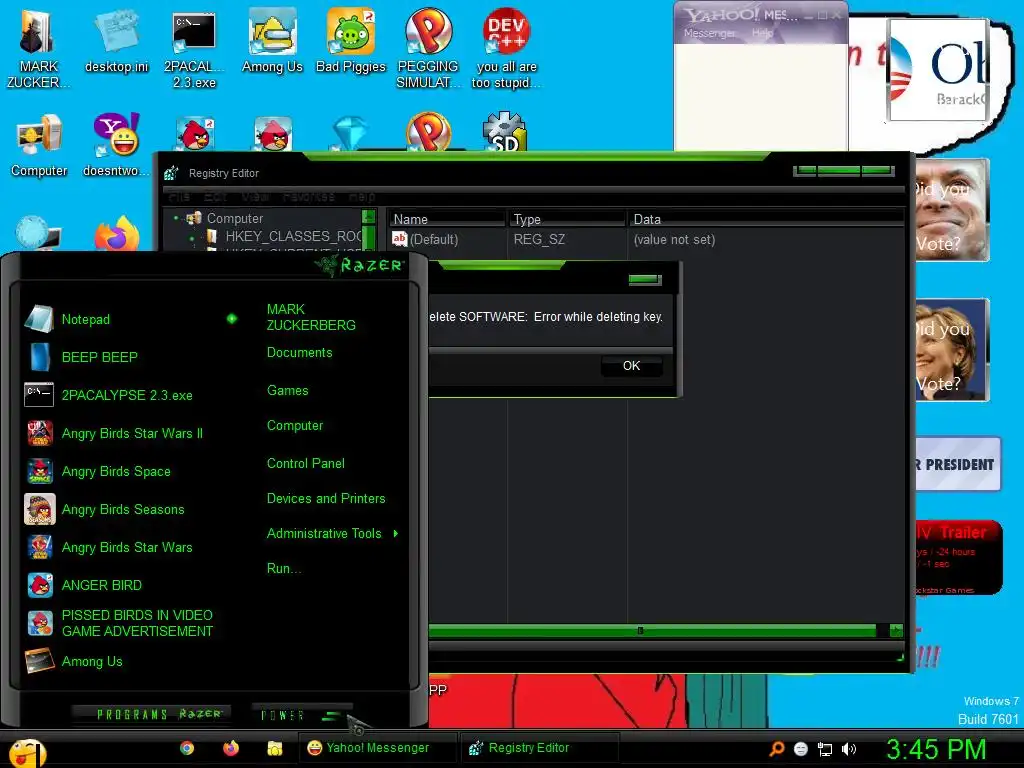Launch BEEP BEEP from the start menu
Viewport: 1024px width, 768px height.
pyautogui.click(x=99, y=357)
